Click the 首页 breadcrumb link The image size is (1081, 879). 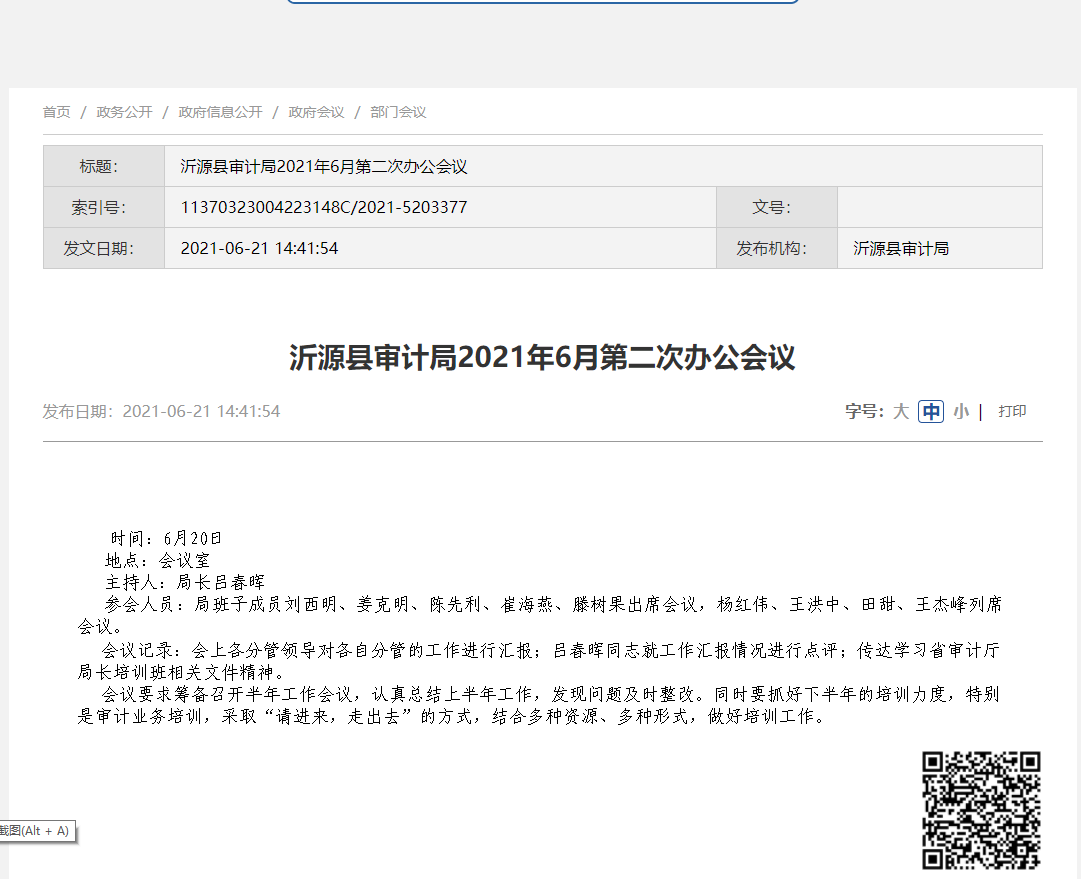(56, 112)
